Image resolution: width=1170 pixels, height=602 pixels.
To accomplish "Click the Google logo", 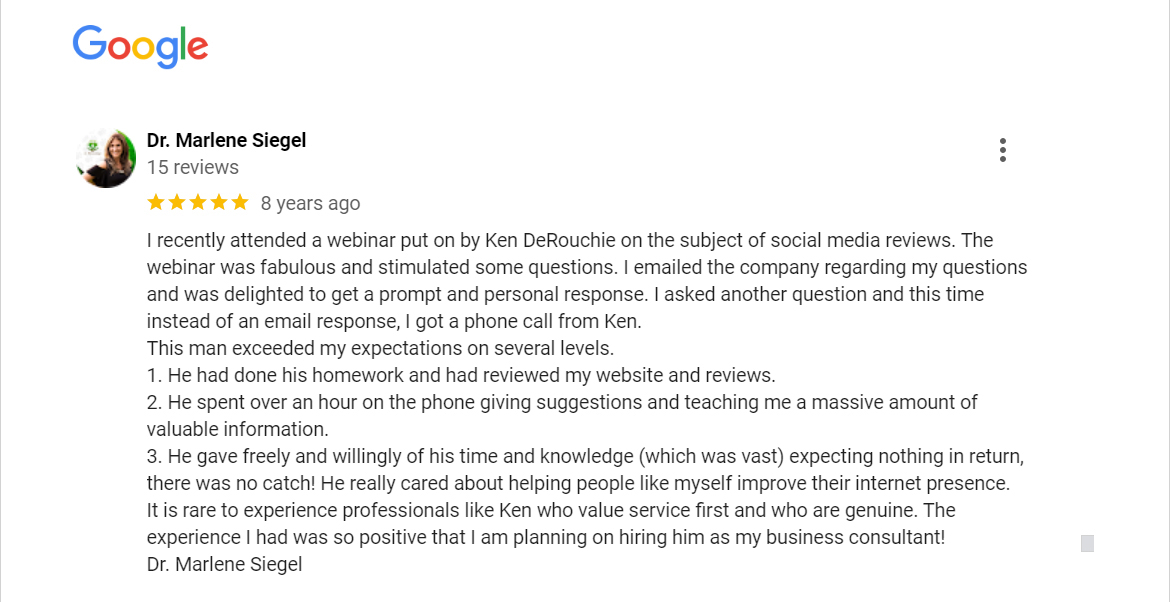I will point(139,46).
